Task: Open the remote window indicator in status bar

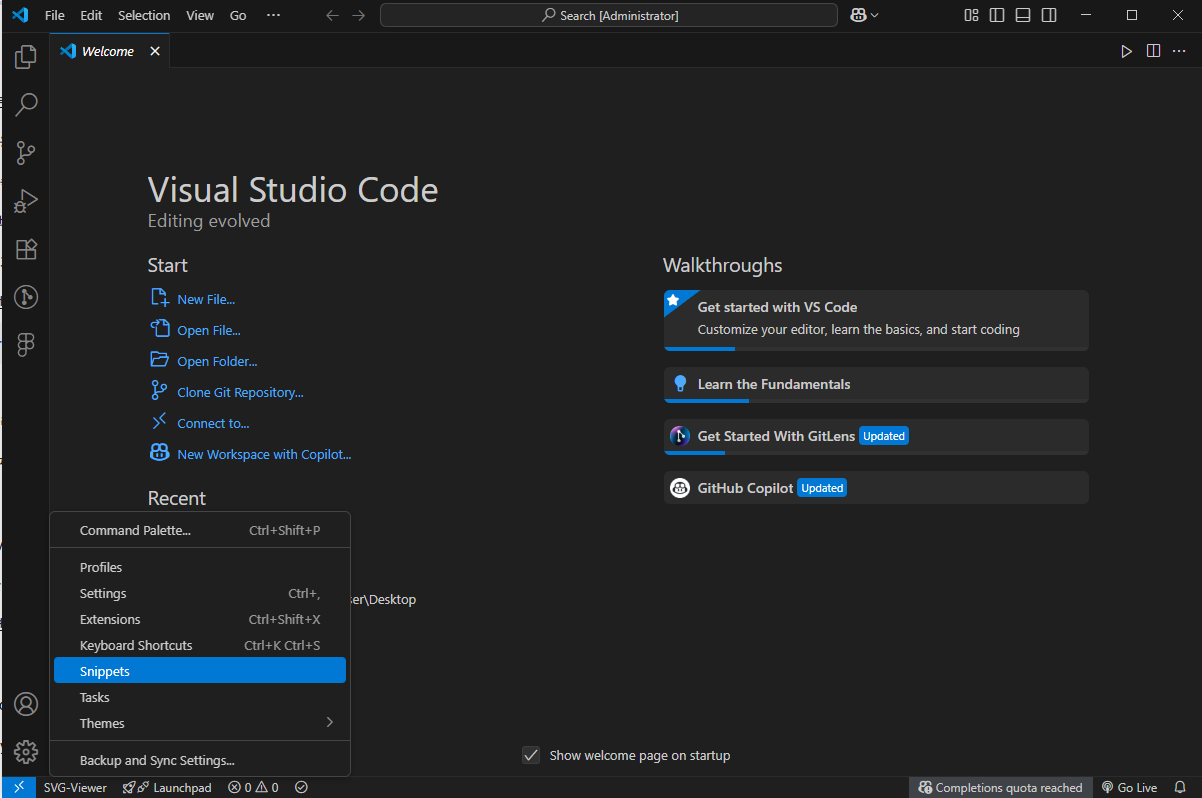Action: [18, 787]
